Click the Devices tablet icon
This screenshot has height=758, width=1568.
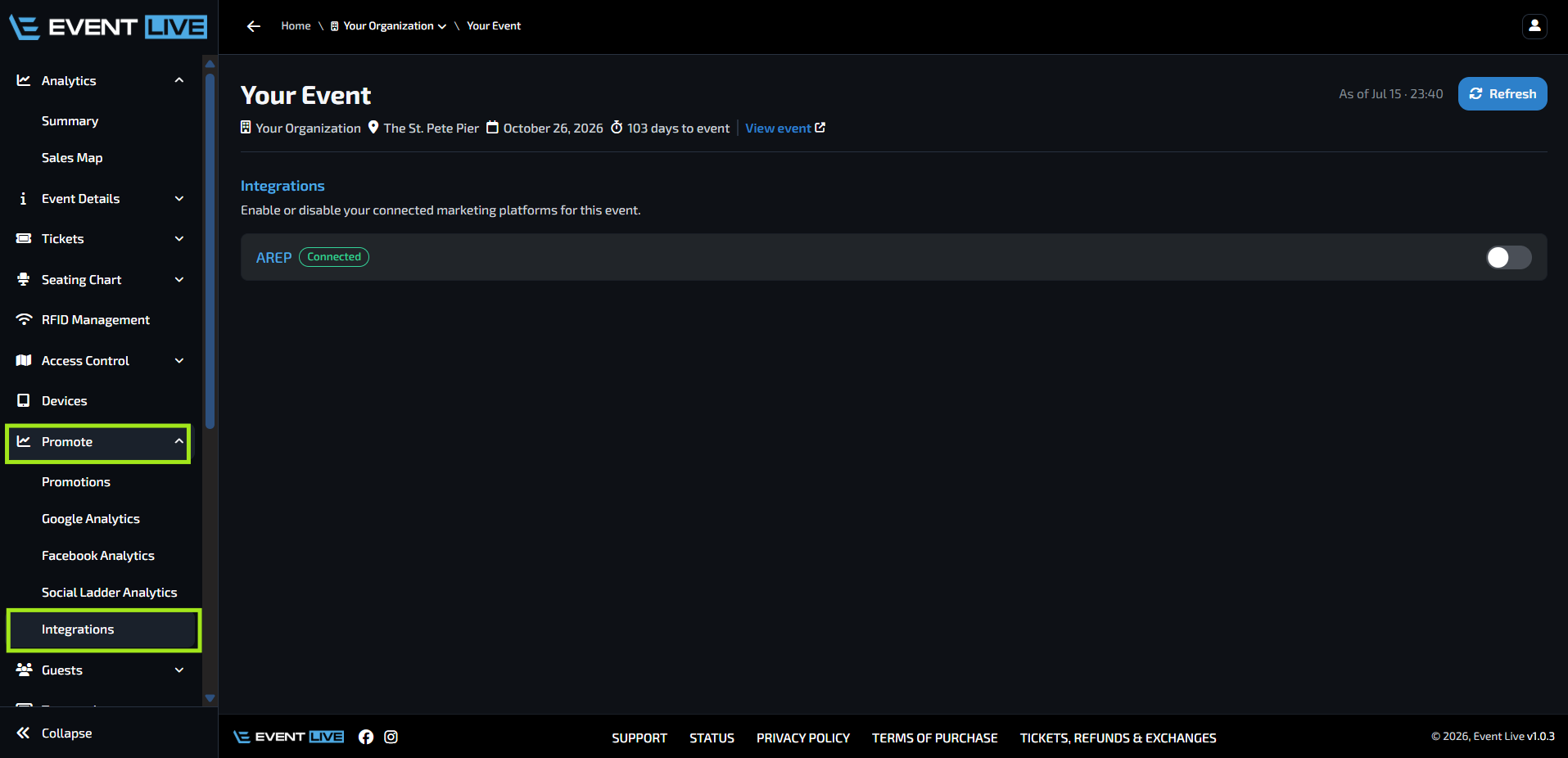coord(24,400)
